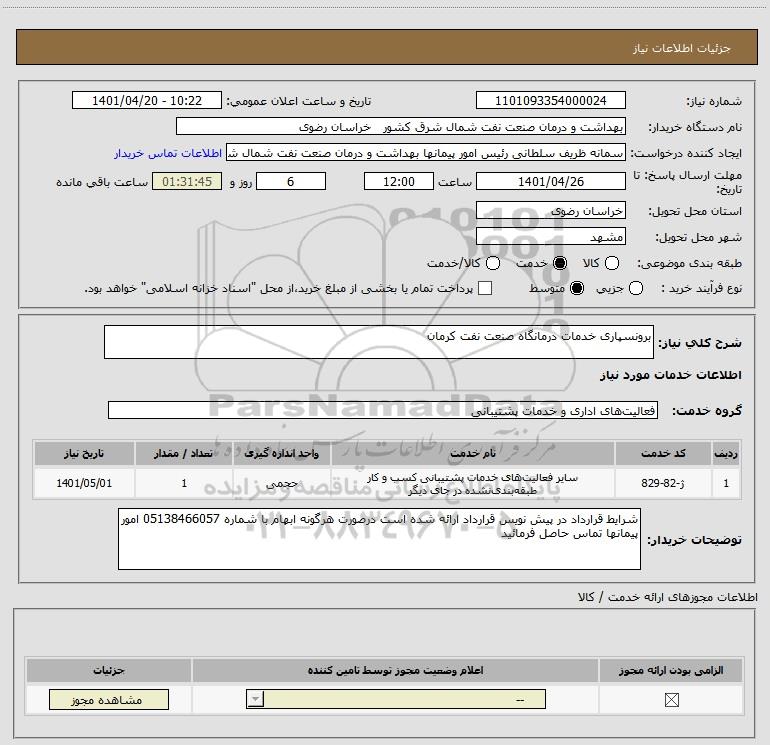Image resolution: width=770 pixels, height=745 pixels.
Task: Click the delivery city field مشهد
Action: pos(550,237)
